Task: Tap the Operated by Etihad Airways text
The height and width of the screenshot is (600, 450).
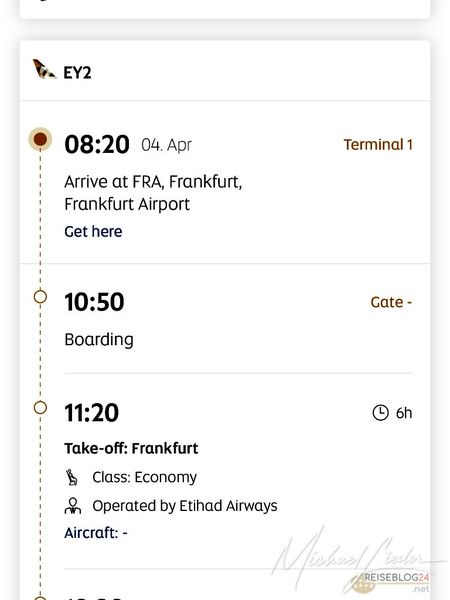Action: 185,506
